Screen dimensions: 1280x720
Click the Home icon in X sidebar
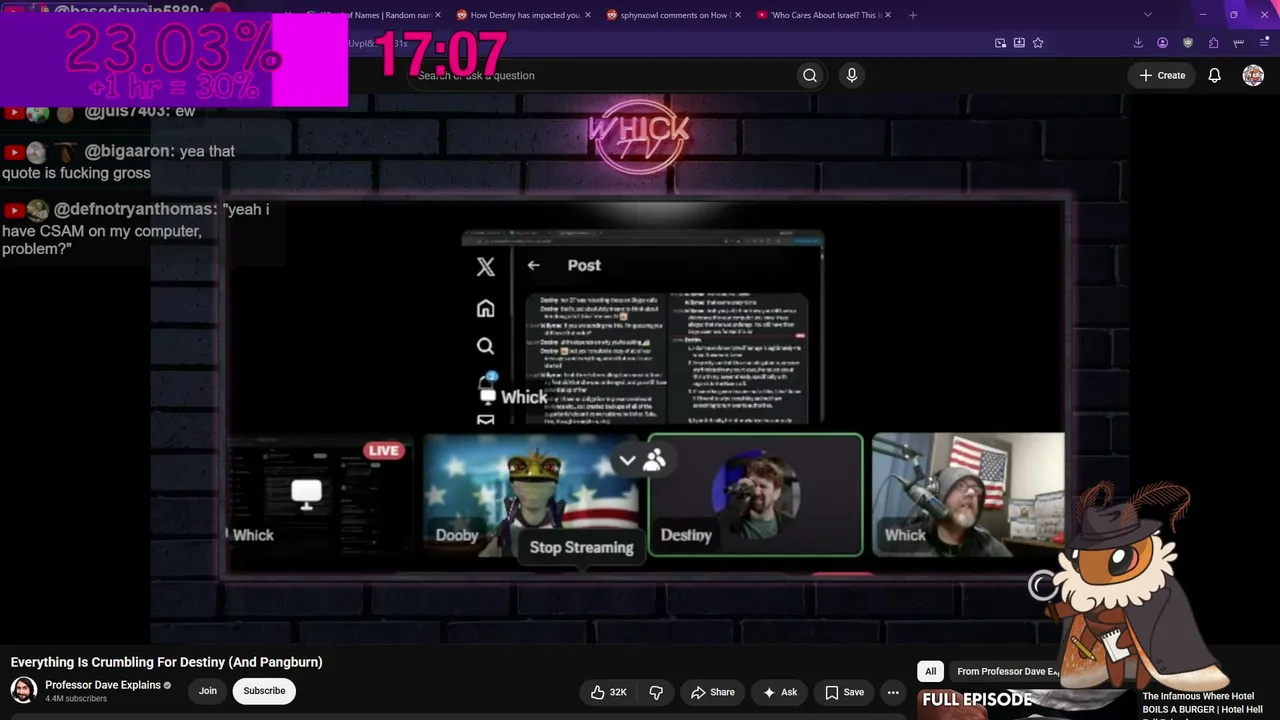[x=485, y=308]
